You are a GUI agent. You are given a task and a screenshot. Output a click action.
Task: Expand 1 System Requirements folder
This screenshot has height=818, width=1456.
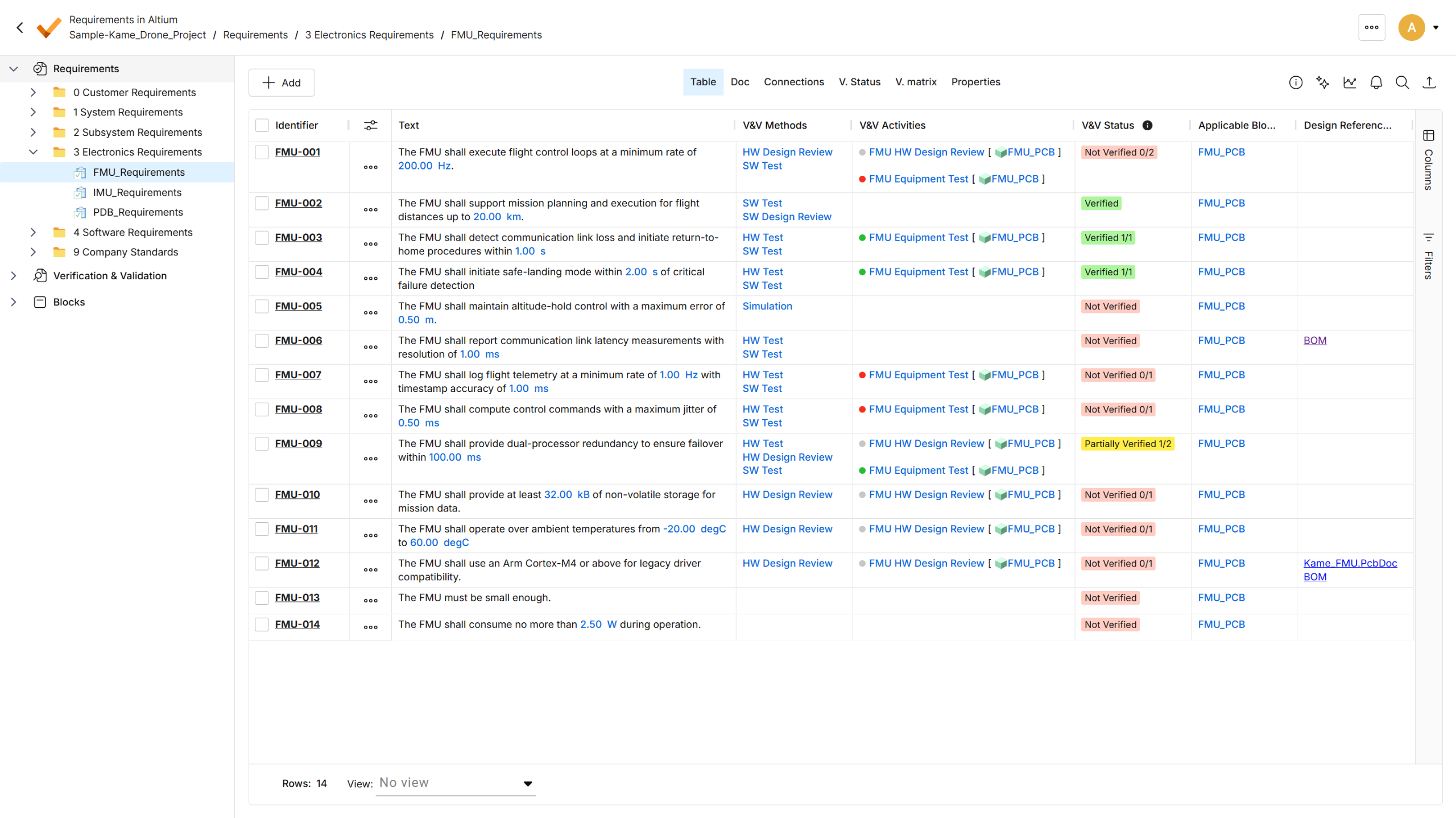[33, 112]
